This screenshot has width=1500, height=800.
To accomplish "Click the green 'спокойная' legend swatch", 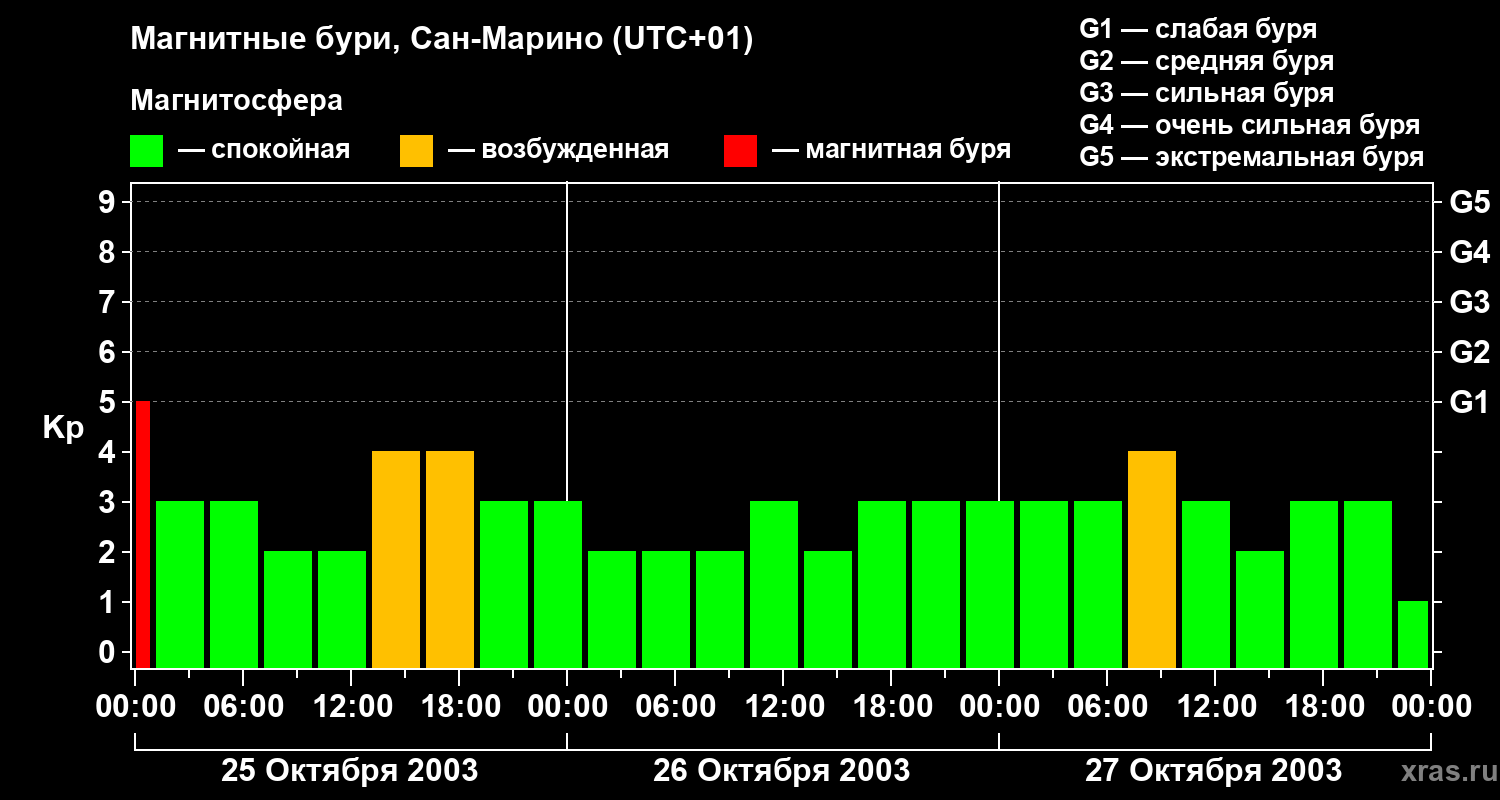I will pos(147,151).
